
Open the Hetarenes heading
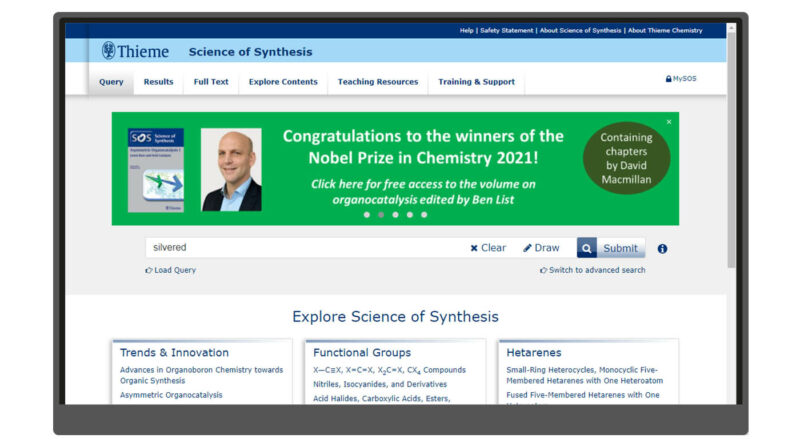534,353
